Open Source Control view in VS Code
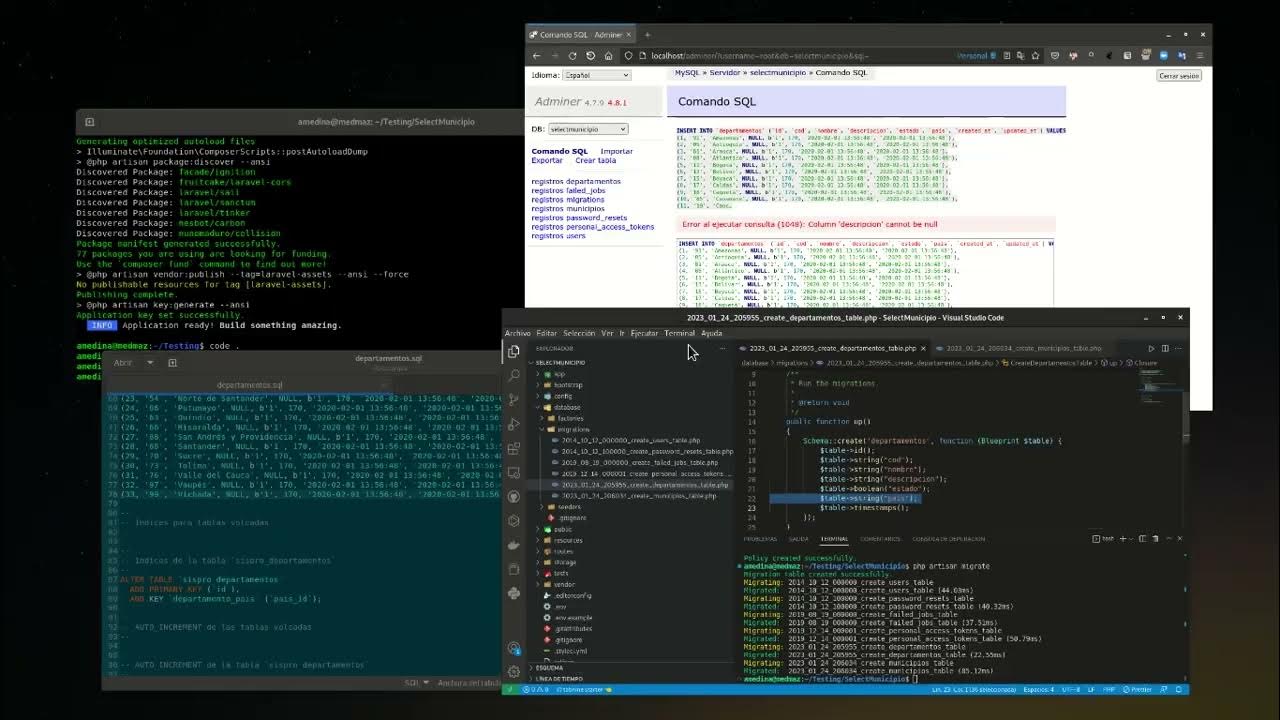Image resolution: width=1280 pixels, height=720 pixels. click(513, 399)
